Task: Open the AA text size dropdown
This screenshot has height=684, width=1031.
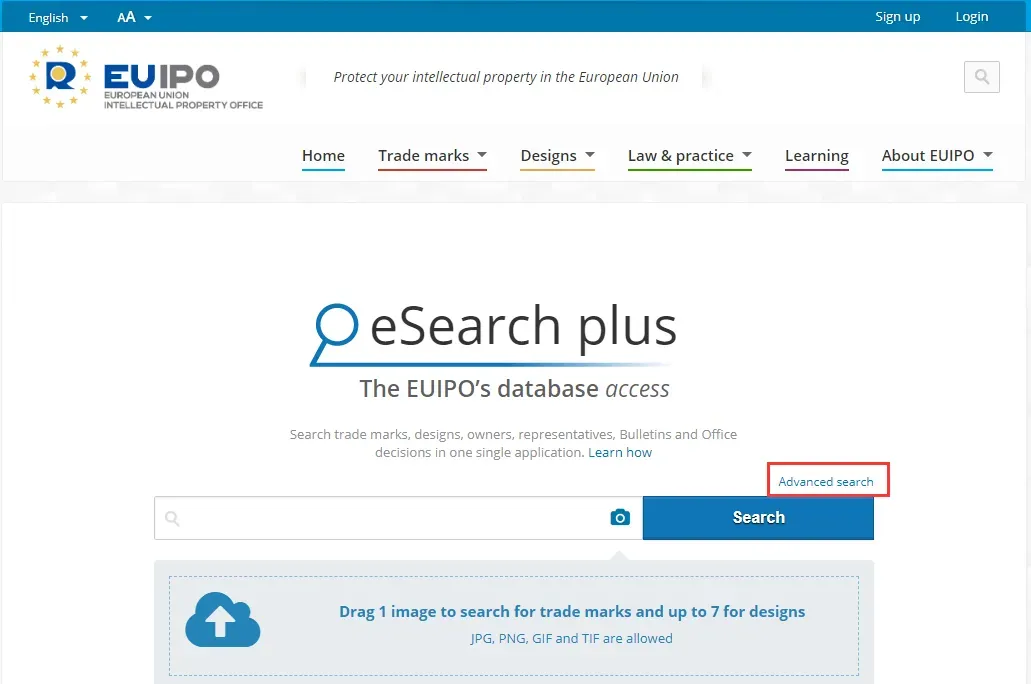Action: [x=134, y=17]
